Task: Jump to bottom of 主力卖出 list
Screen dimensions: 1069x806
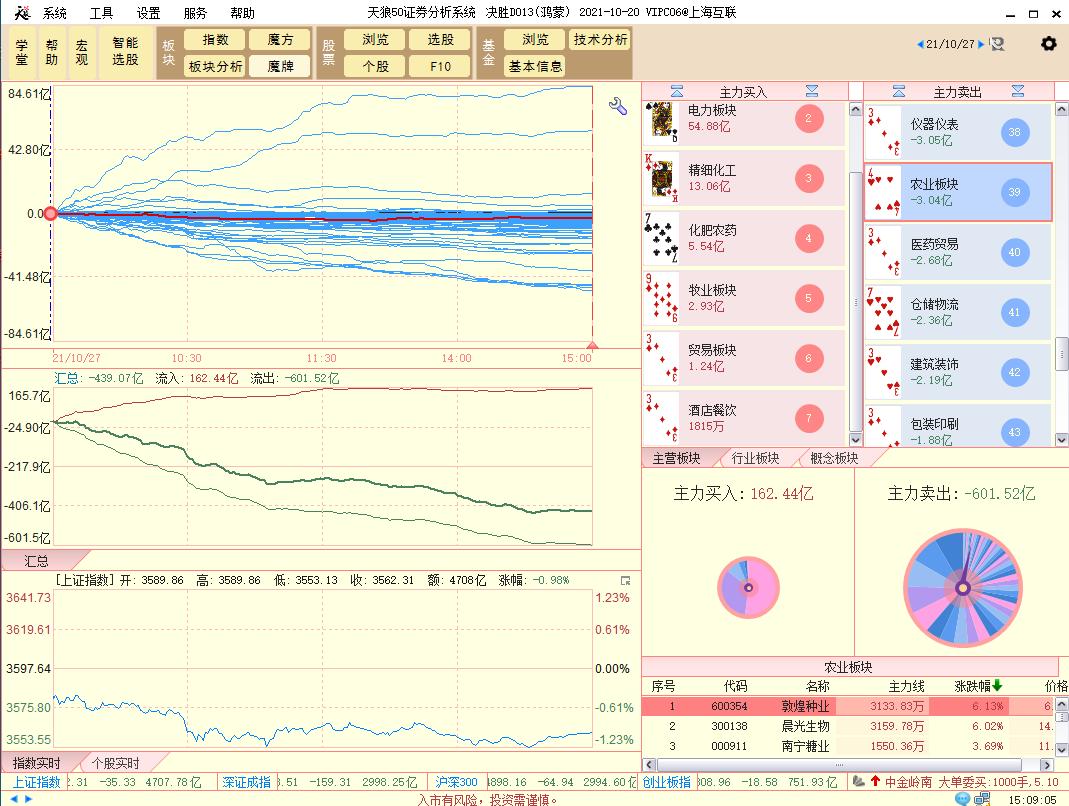Action: 1018,91
